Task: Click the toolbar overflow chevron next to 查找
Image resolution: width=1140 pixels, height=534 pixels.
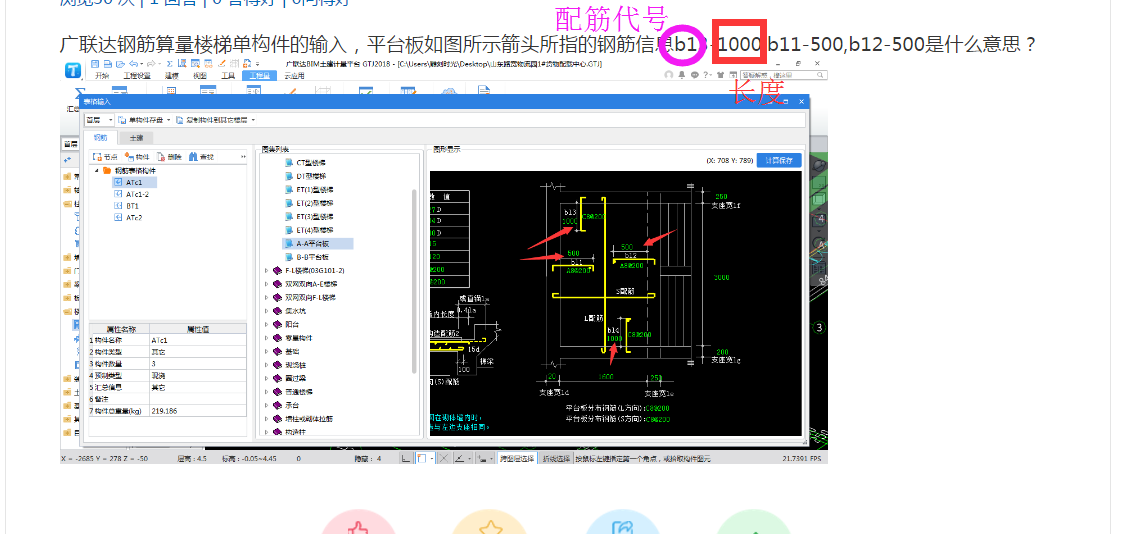Action: click(x=244, y=156)
